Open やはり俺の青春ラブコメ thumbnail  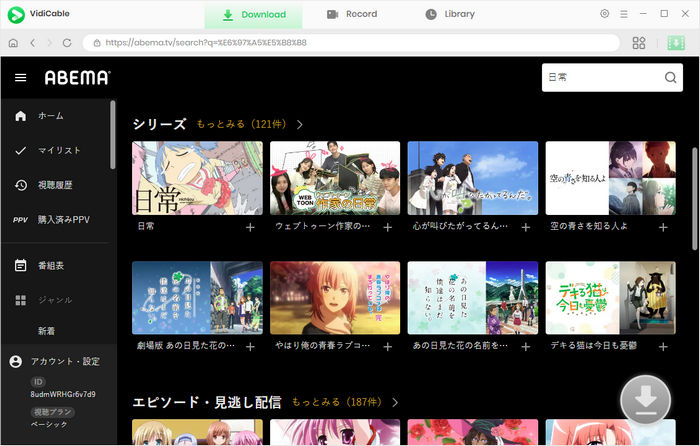335,298
